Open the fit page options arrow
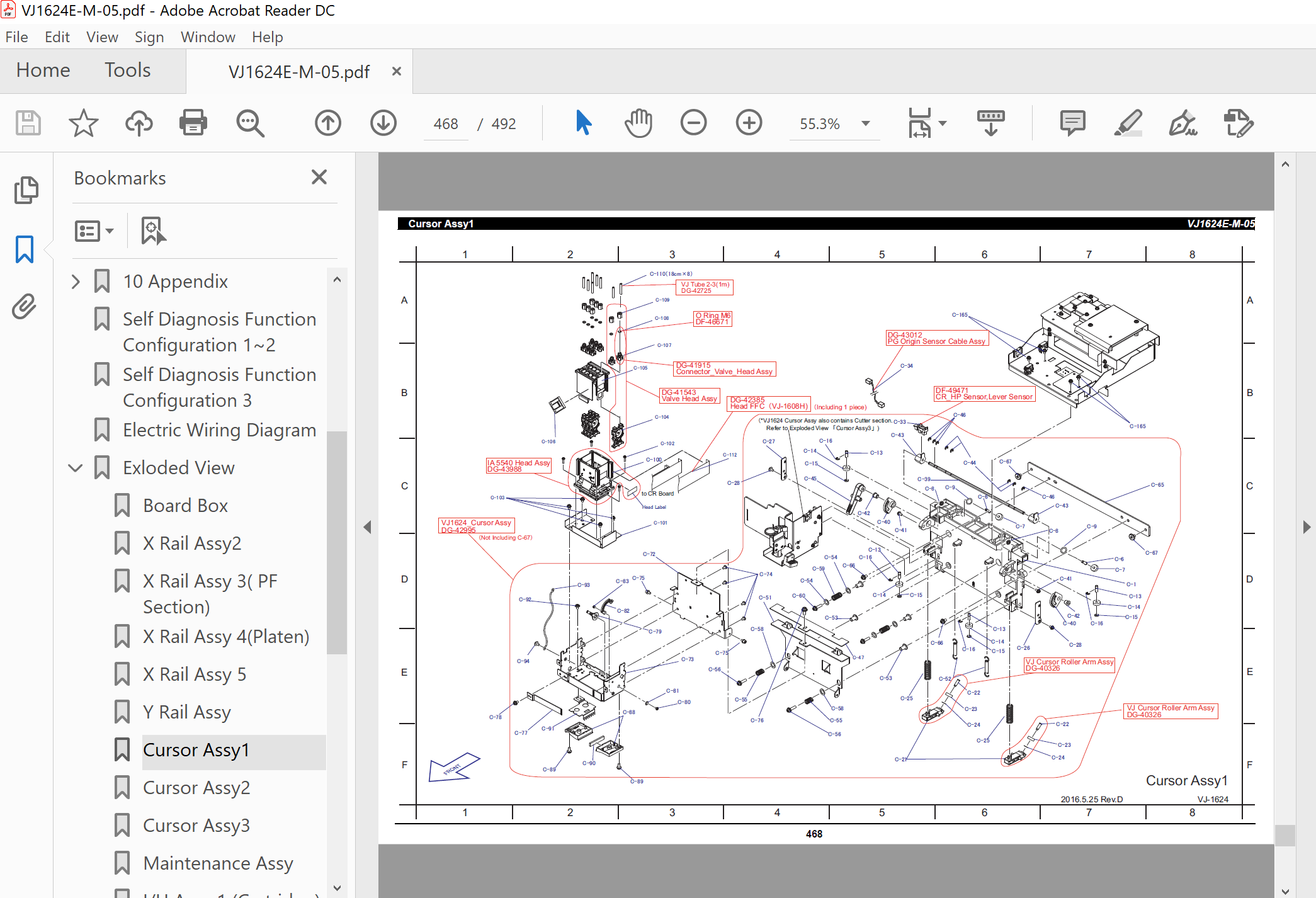This screenshot has width=1316, height=898. (943, 123)
